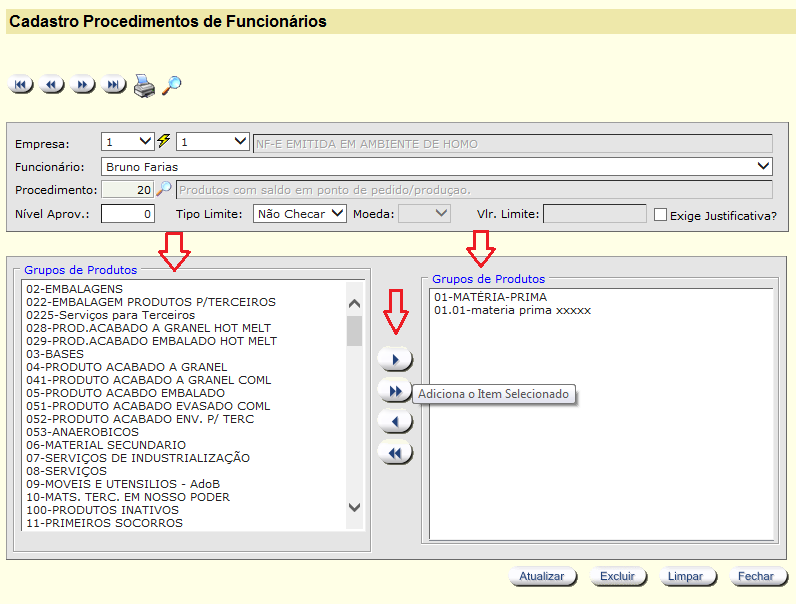Open first Empresa dropdown
796x604 pixels.
point(128,142)
